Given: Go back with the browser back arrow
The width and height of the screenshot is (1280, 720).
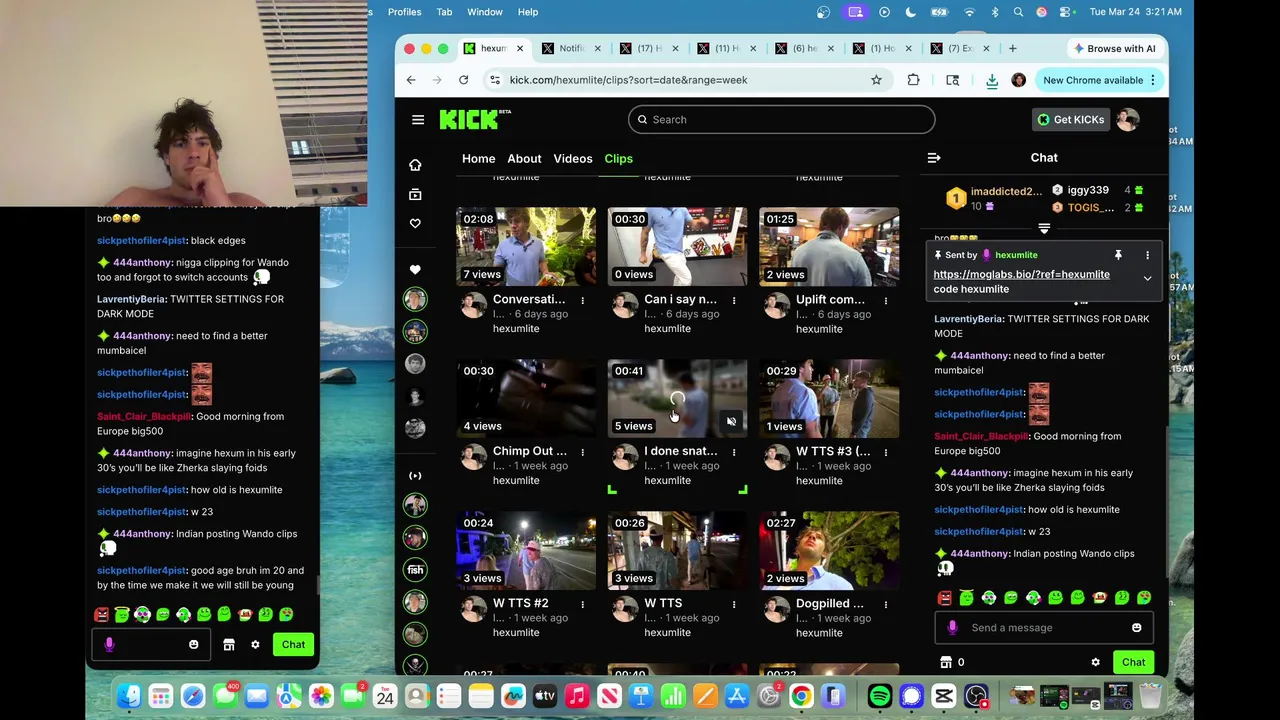Looking at the screenshot, I should [x=411, y=80].
